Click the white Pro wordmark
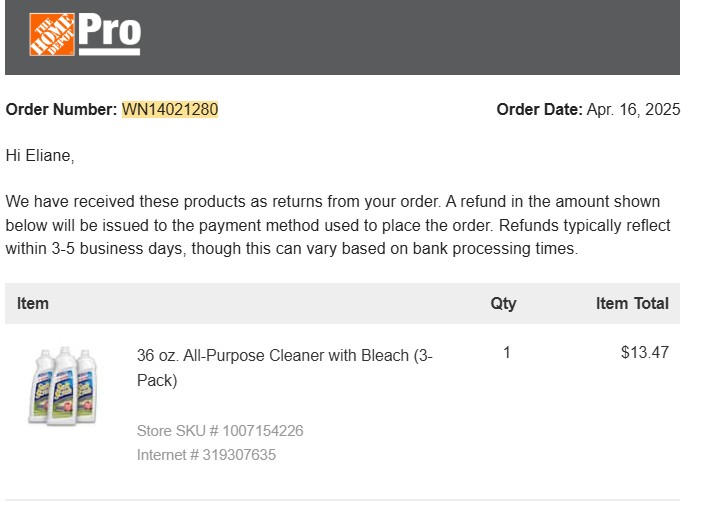The width and height of the screenshot is (702, 516). coord(109,32)
